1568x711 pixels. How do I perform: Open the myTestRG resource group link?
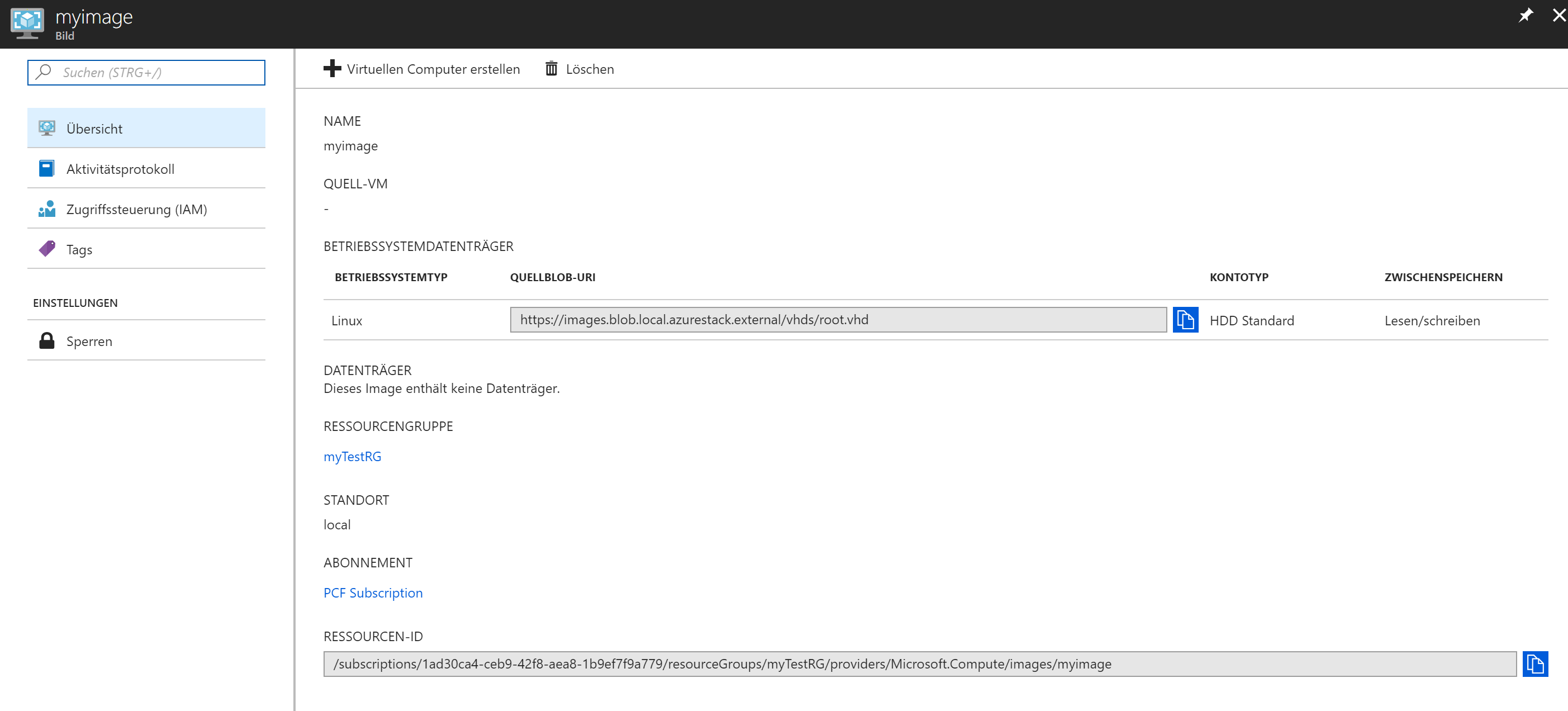tap(353, 456)
